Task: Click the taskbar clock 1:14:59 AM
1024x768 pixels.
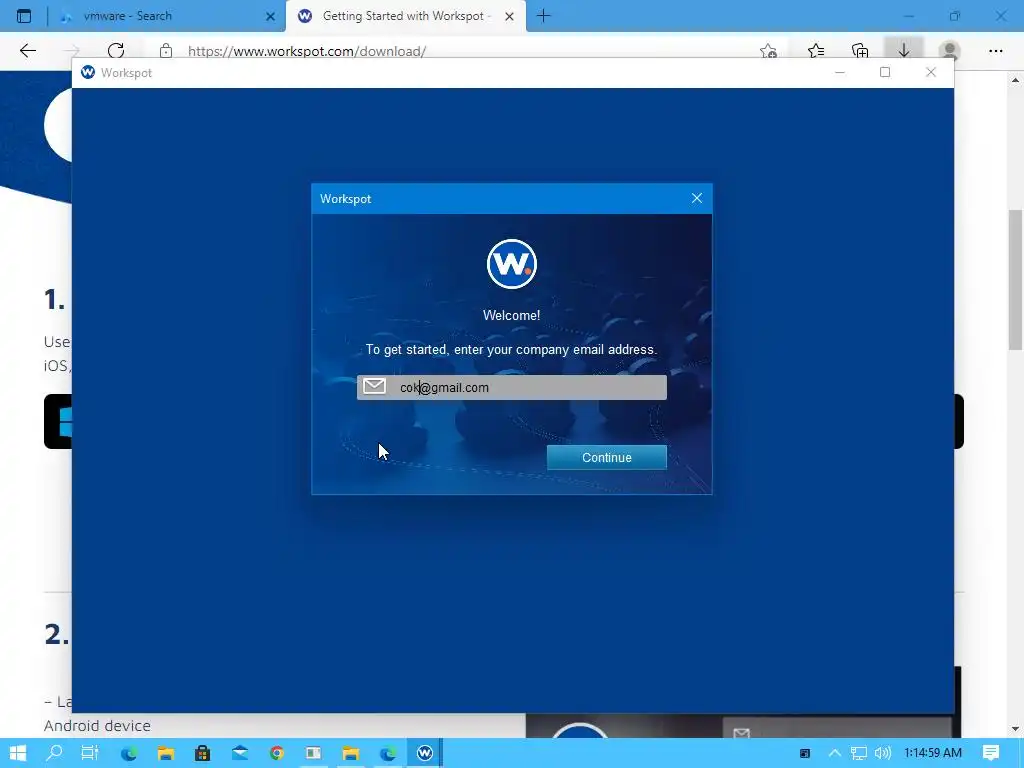Action: click(933, 753)
